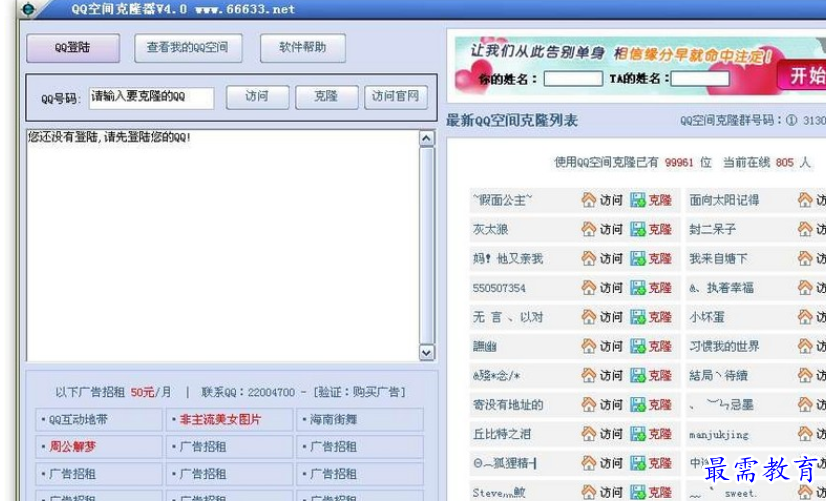Click house visit icon for 550507354
Screen dimensions: 826x501
pyautogui.click(x=588, y=288)
